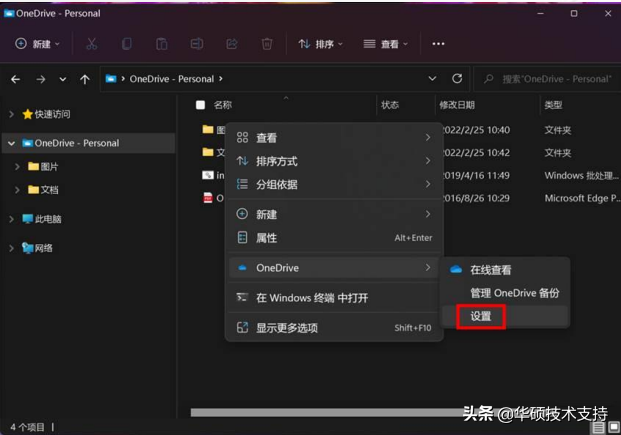Select 管理 OneDrive 备份
This screenshot has width=621, height=435.
tap(506, 293)
